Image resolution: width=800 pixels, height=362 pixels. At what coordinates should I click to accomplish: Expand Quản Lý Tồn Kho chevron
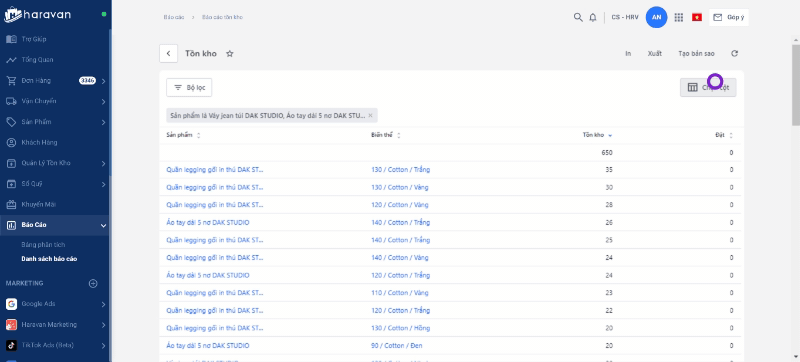click(103, 163)
